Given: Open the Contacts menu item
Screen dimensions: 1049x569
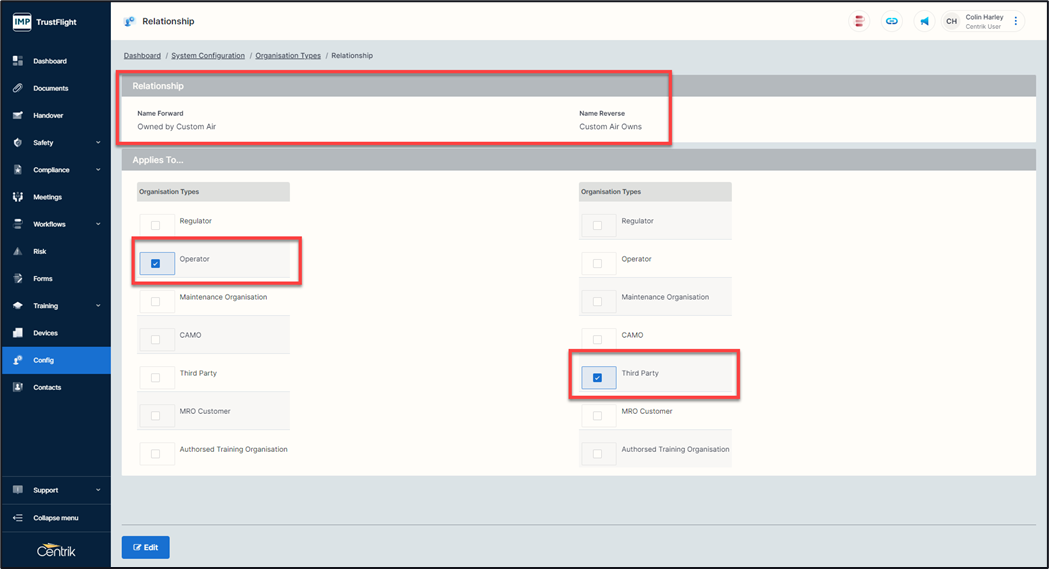Looking at the screenshot, I should pos(47,388).
